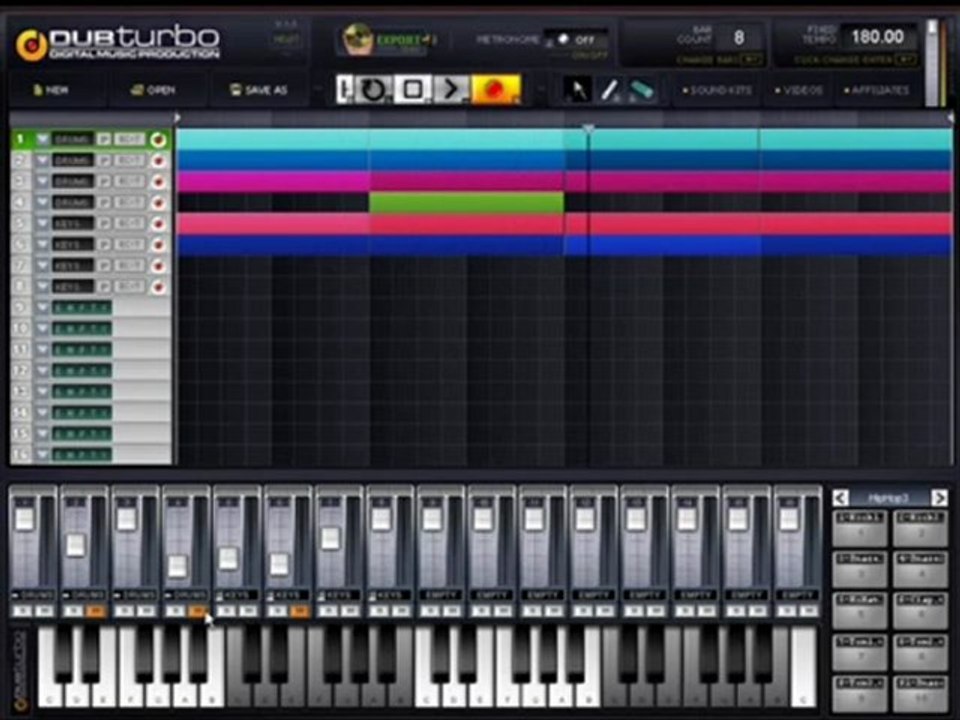The width and height of the screenshot is (960, 720).
Task: Select the pointer arrow tool
Action: (x=577, y=90)
